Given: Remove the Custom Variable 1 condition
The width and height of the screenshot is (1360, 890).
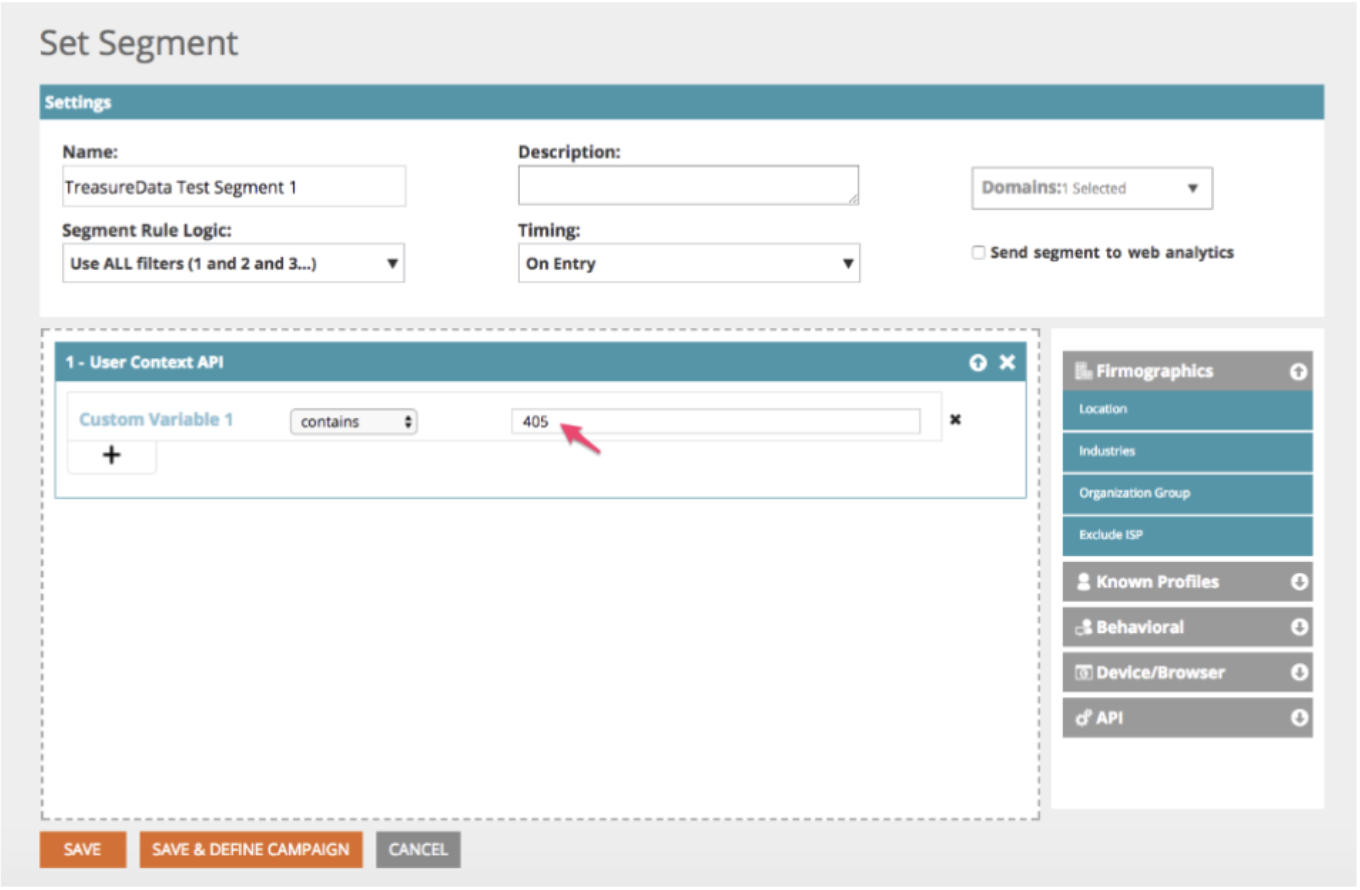Looking at the screenshot, I should [955, 420].
